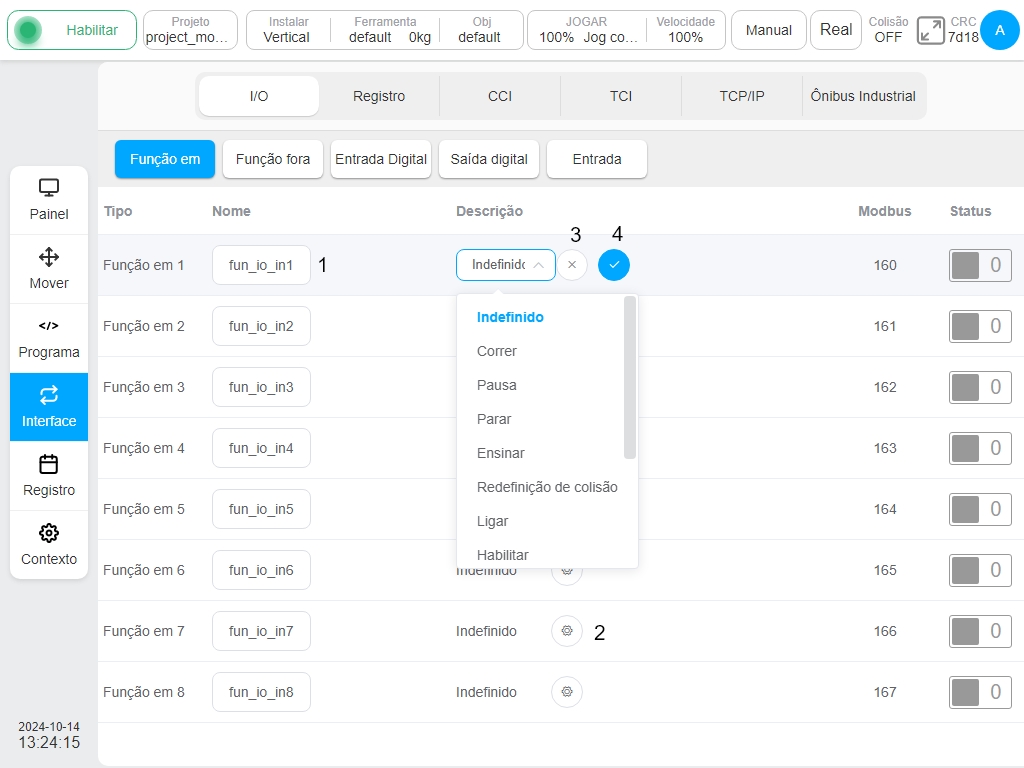Select the Função em button
This screenshot has width=1024, height=768.
(x=165, y=159)
